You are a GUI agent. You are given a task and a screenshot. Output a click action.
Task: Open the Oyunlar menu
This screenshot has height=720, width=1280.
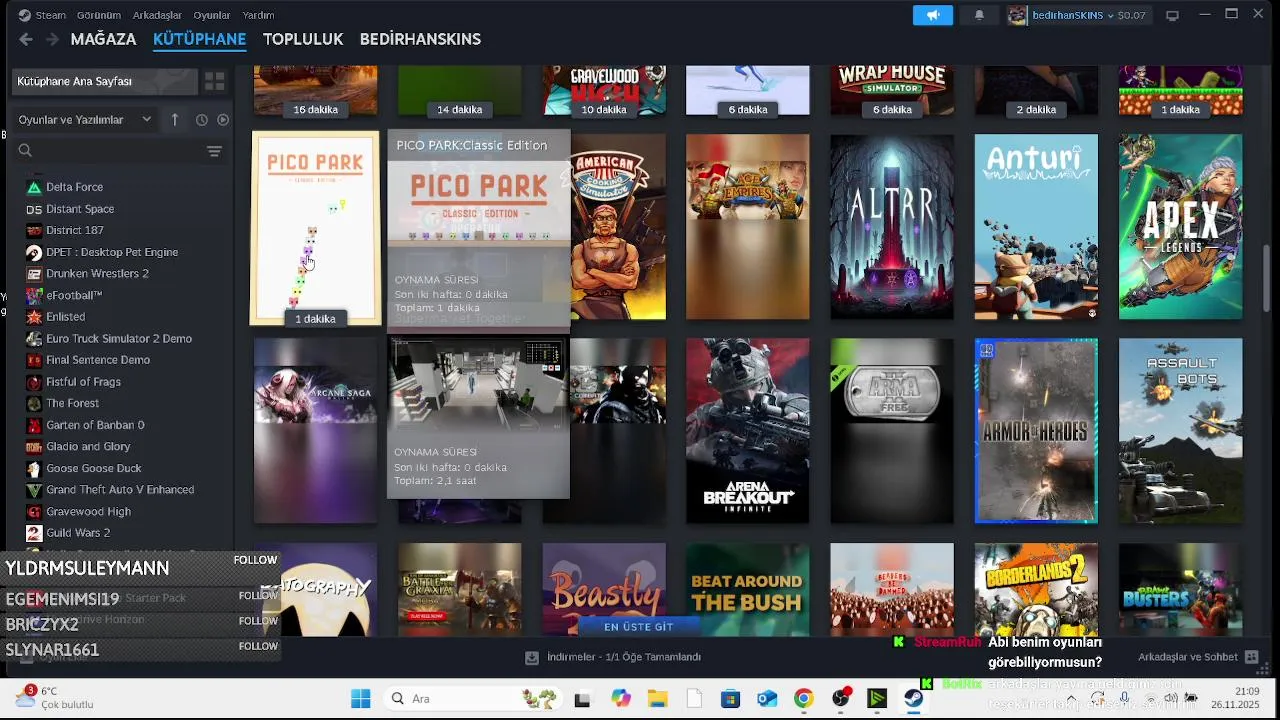(x=212, y=15)
